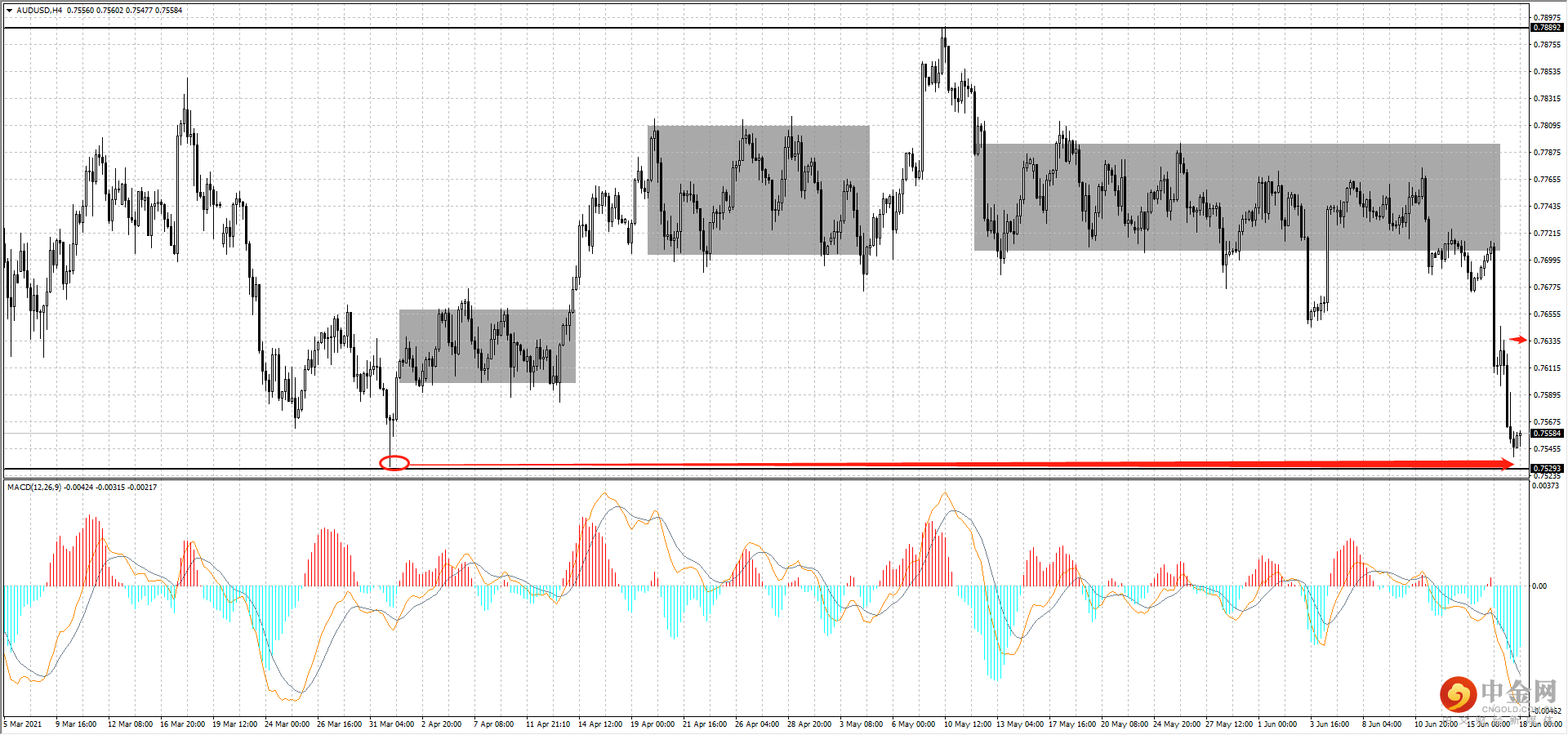The width and height of the screenshot is (1568, 735).
Task: Click the 5 Mar 2021 date label
Action: click(23, 724)
